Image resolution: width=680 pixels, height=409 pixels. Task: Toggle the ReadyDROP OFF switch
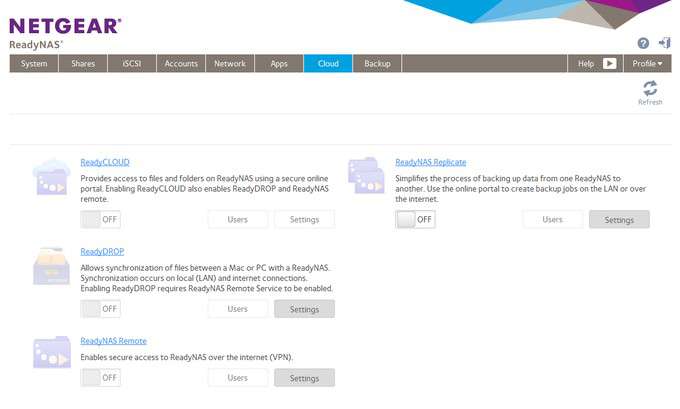[100, 309]
